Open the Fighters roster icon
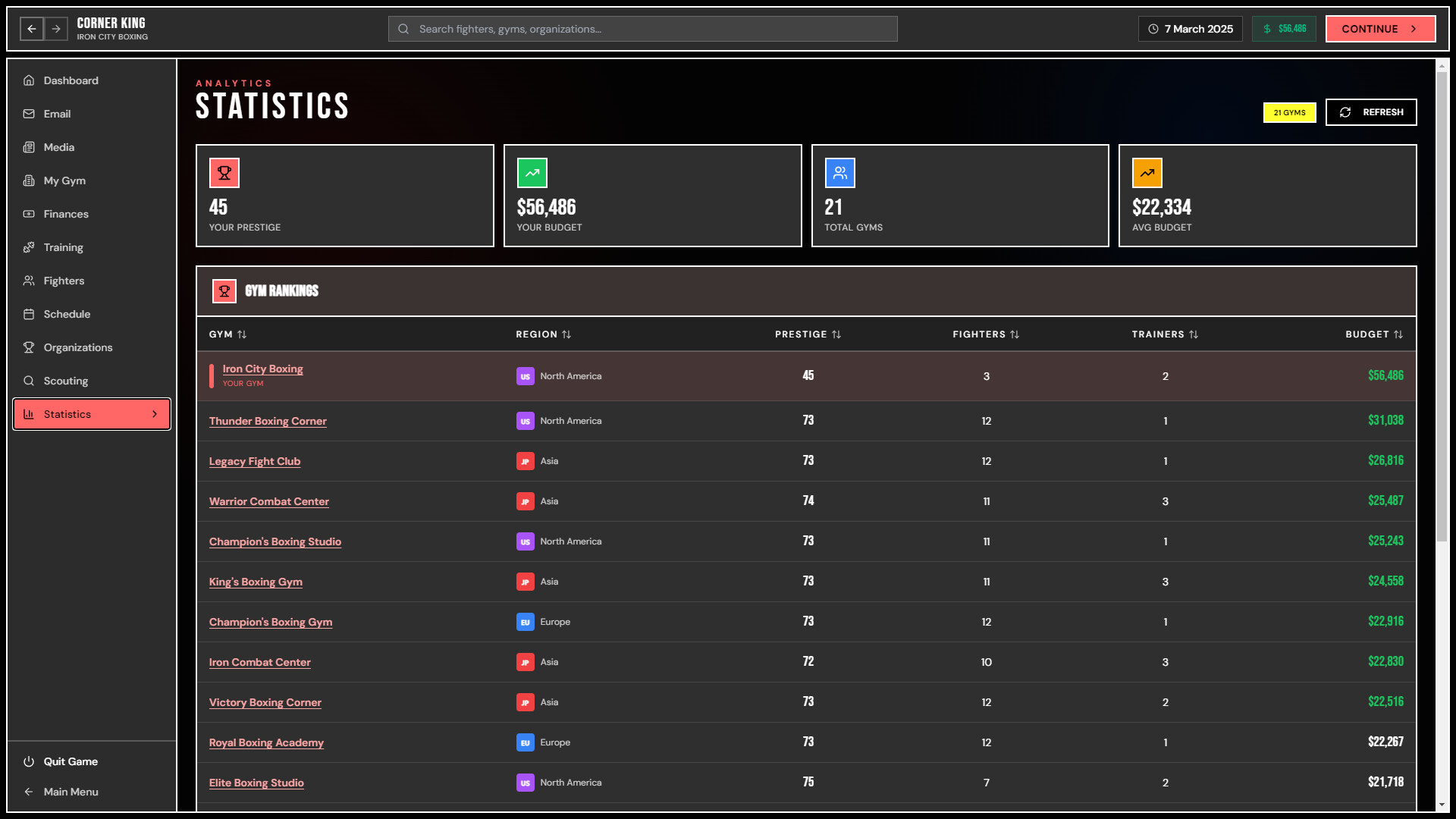 point(28,281)
